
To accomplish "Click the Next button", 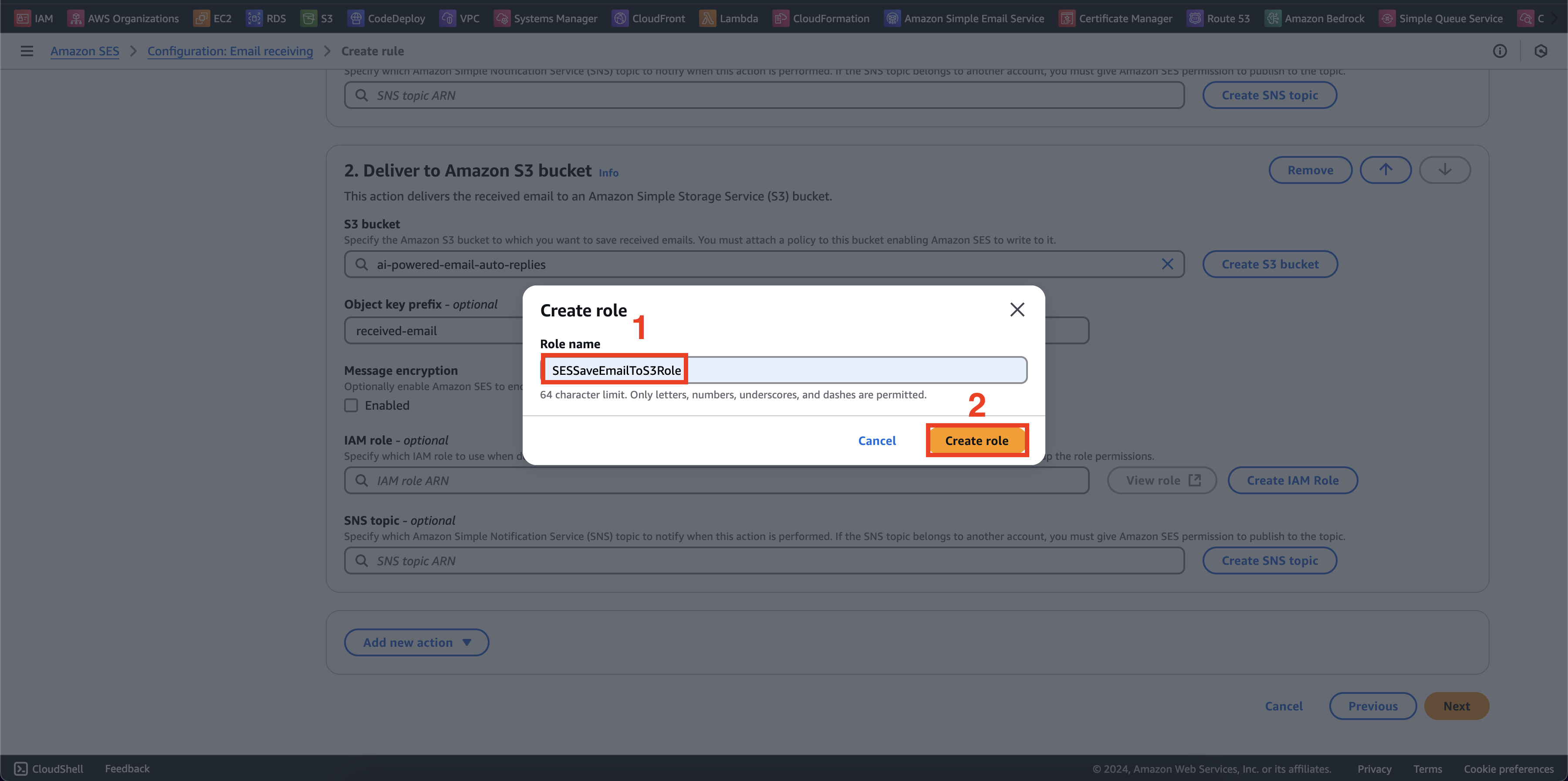I will coord(1456,706).
